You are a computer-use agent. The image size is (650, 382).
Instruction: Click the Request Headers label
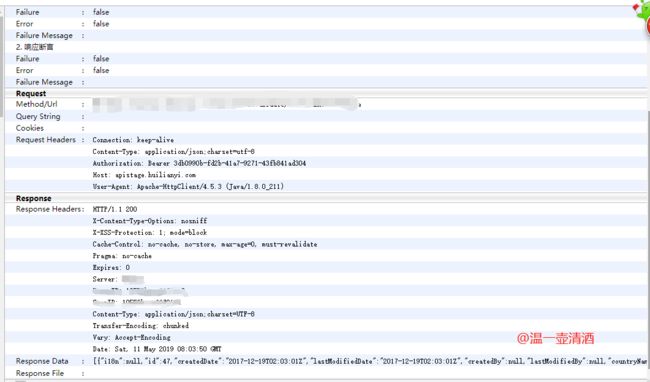(46, 140)
